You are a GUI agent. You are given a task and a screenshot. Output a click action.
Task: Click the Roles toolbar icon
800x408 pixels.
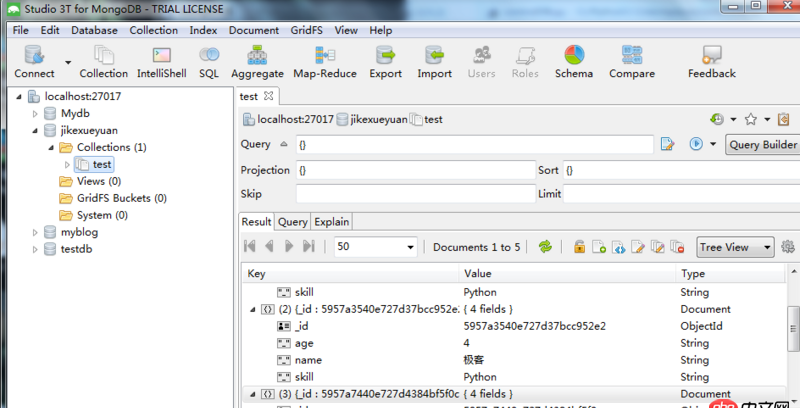coord(525,61)
